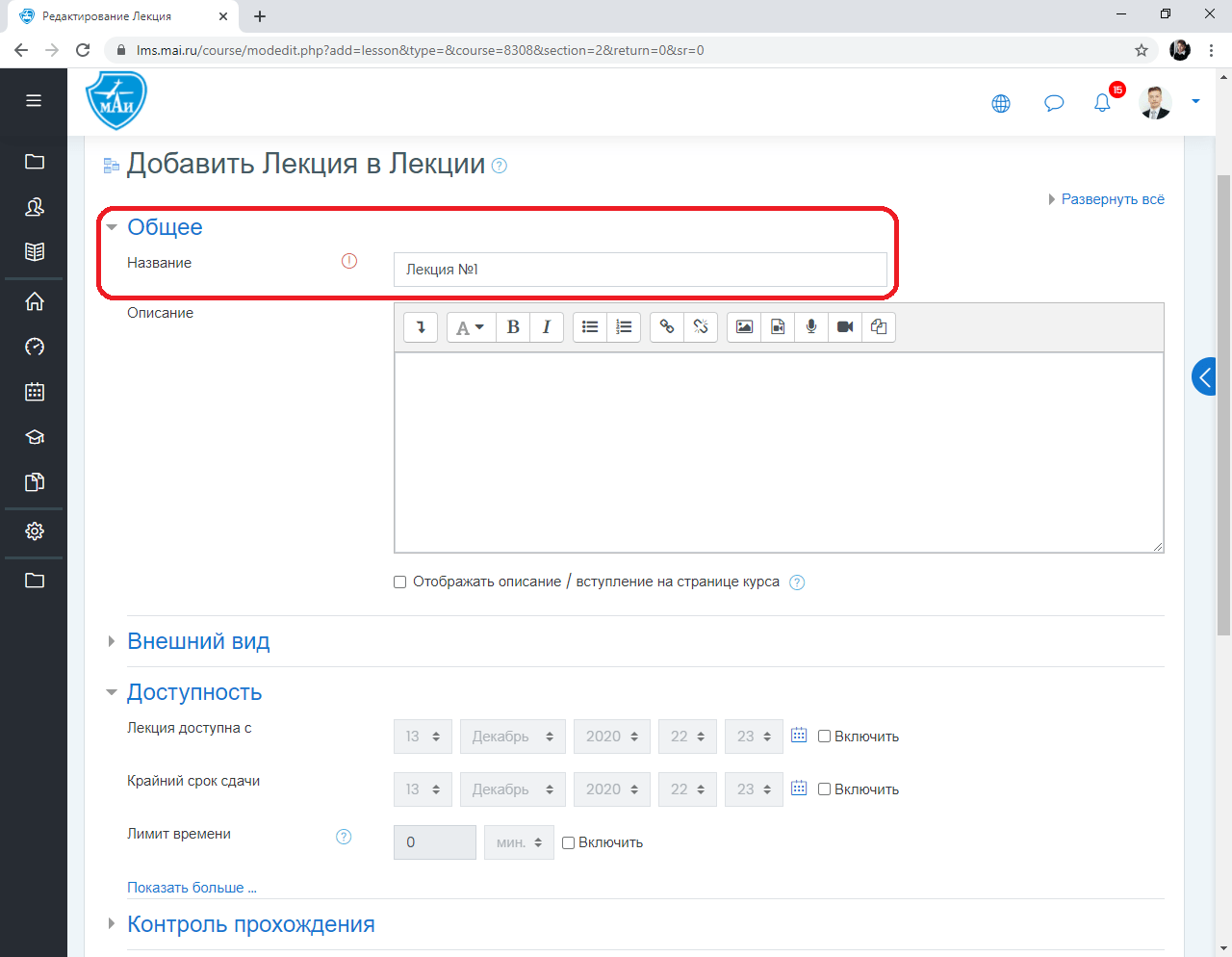Toggle italic formatting in the description editor
The height and width of the screenshot is (957, 1232).
[x=547, y=327]
